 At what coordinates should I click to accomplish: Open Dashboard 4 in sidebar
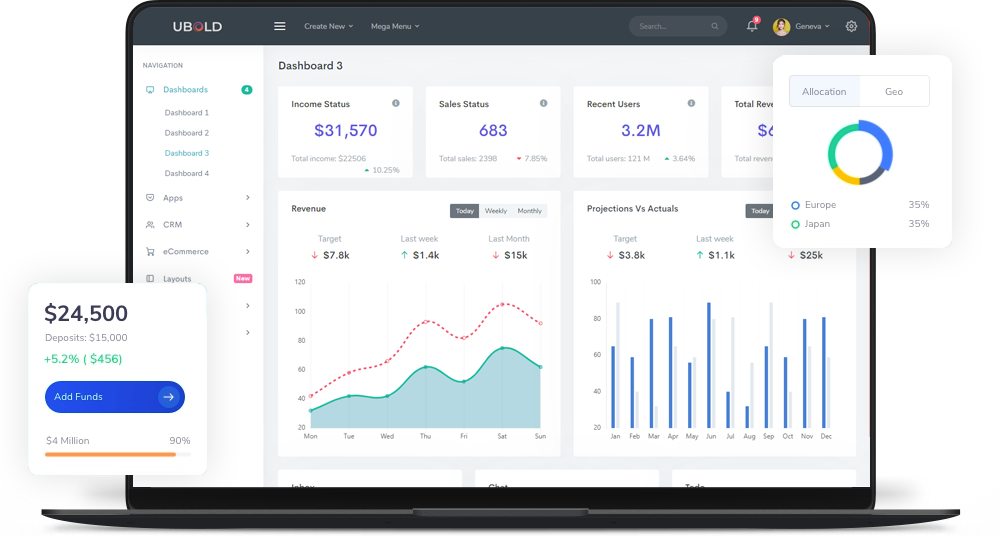pyautogui.click(x=186, y=174)
